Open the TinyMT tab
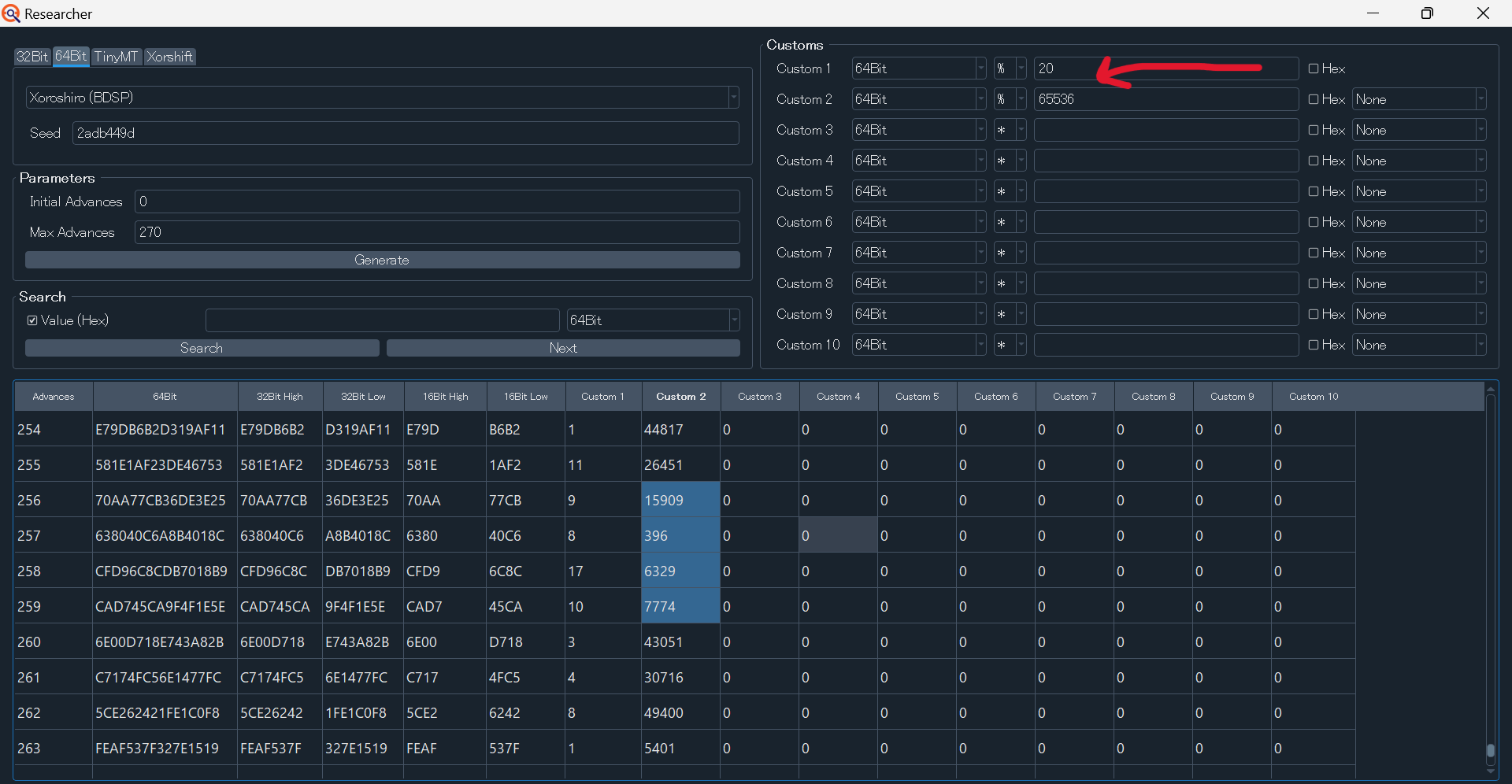Viewport: 1512px width, 784px height. (117, 57)
